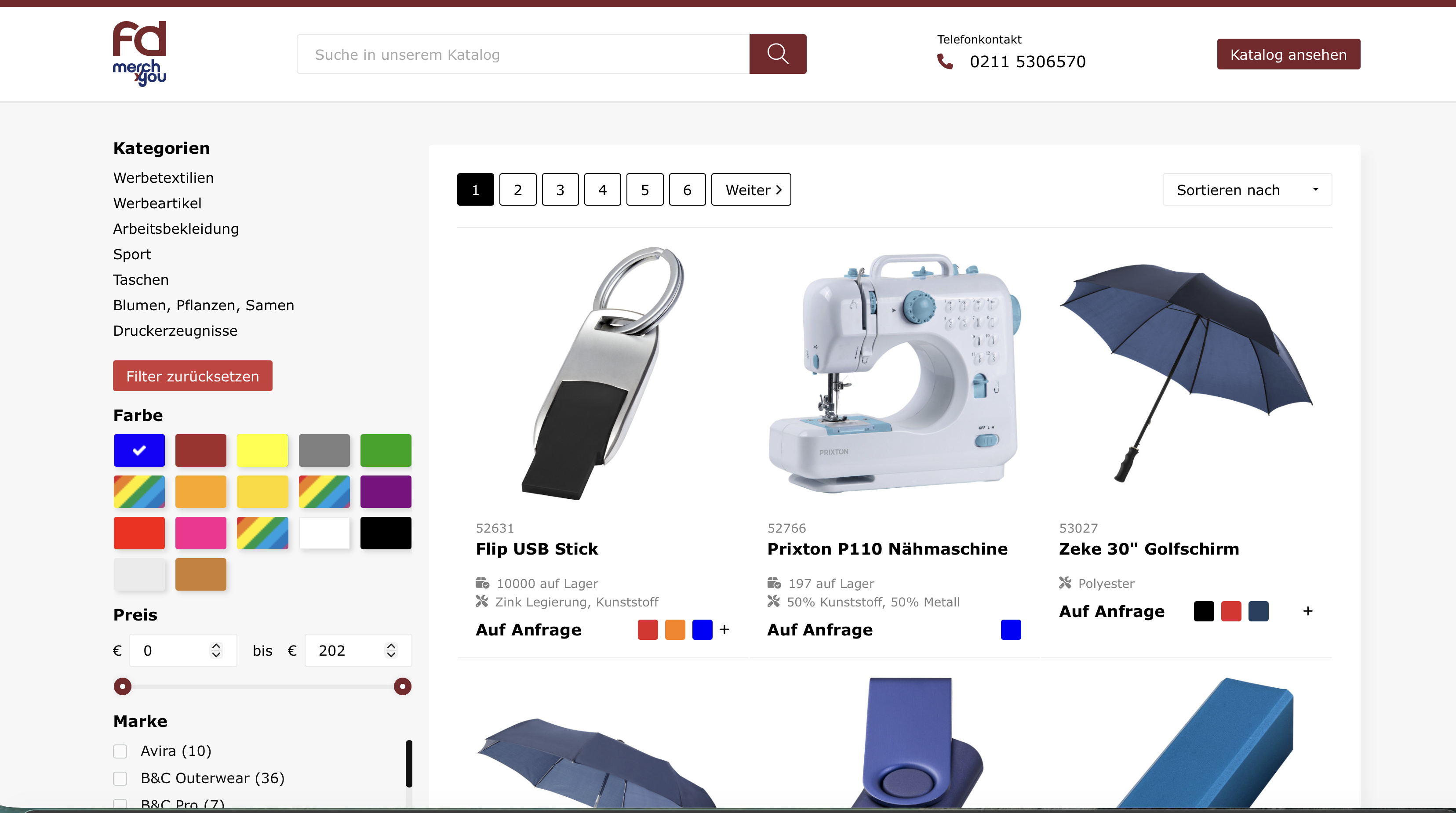Image resolution: width=1456 pixels, height=813 pixels.
Task: Uncheck the selected blue color filter
Action: (x=139, y=450)
